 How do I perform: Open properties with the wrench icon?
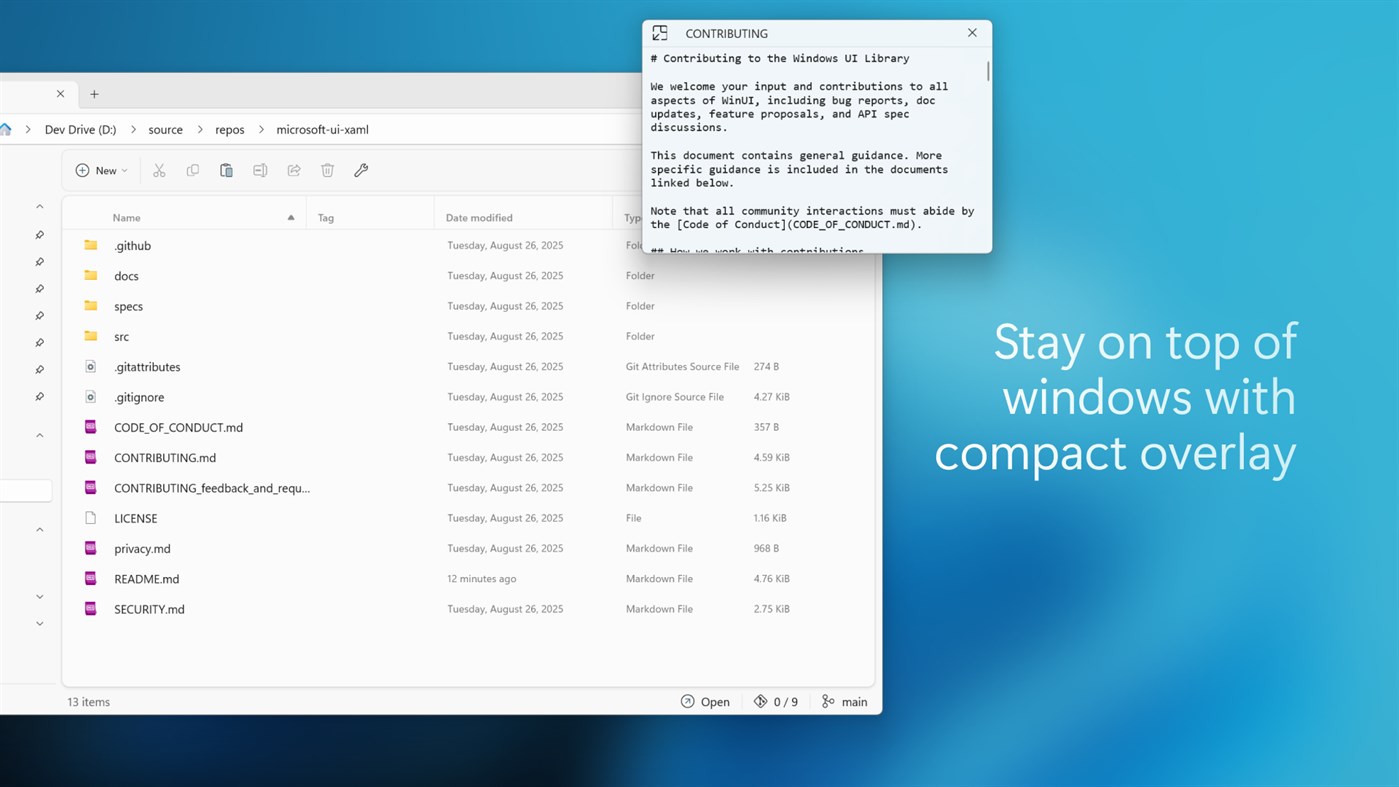[361, 170]
